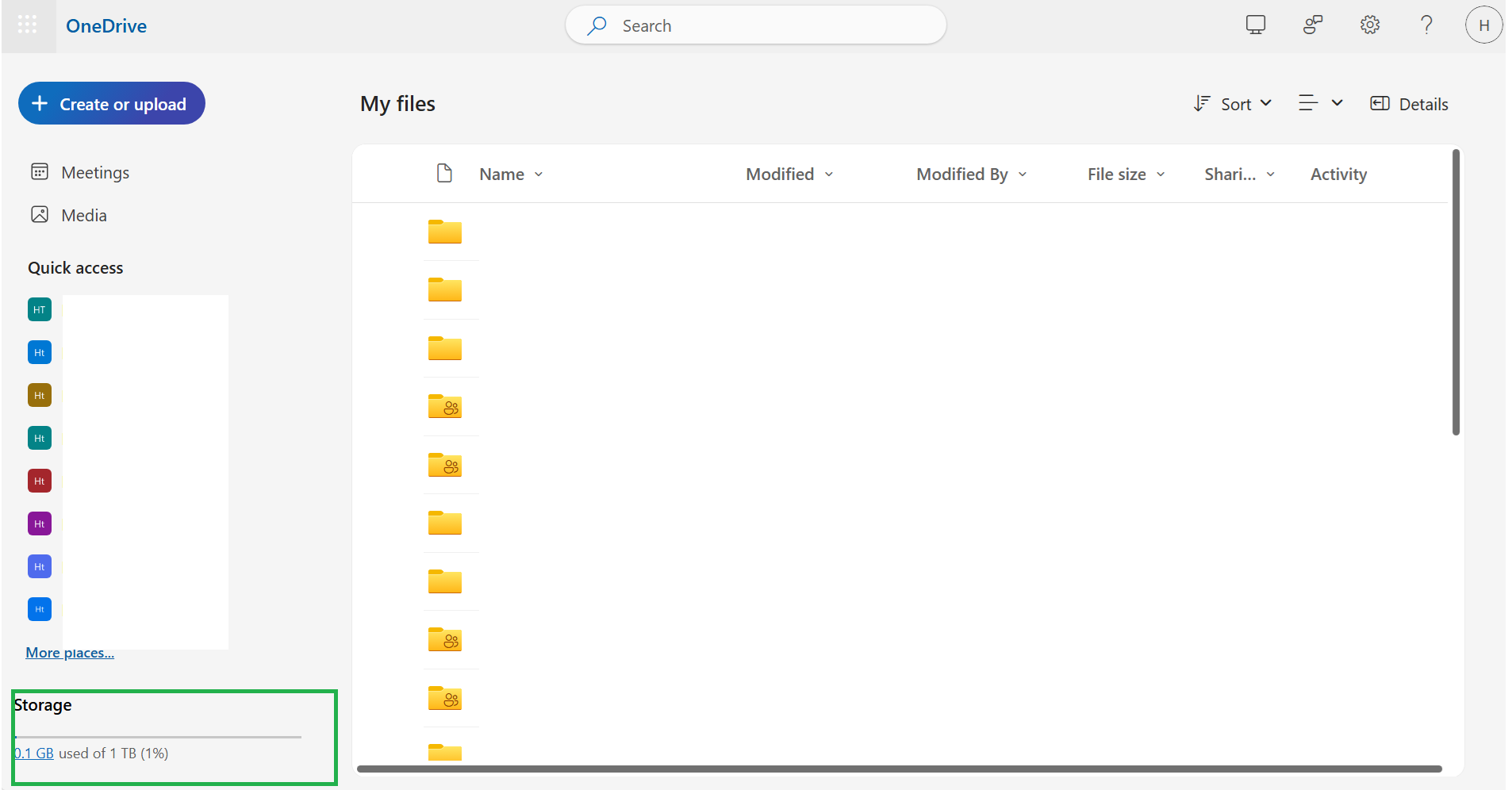The height and width of the screenshot is (790, 1512).
Task: Open the File size column dropdown arrow
Action: (x=1161, y=174)
